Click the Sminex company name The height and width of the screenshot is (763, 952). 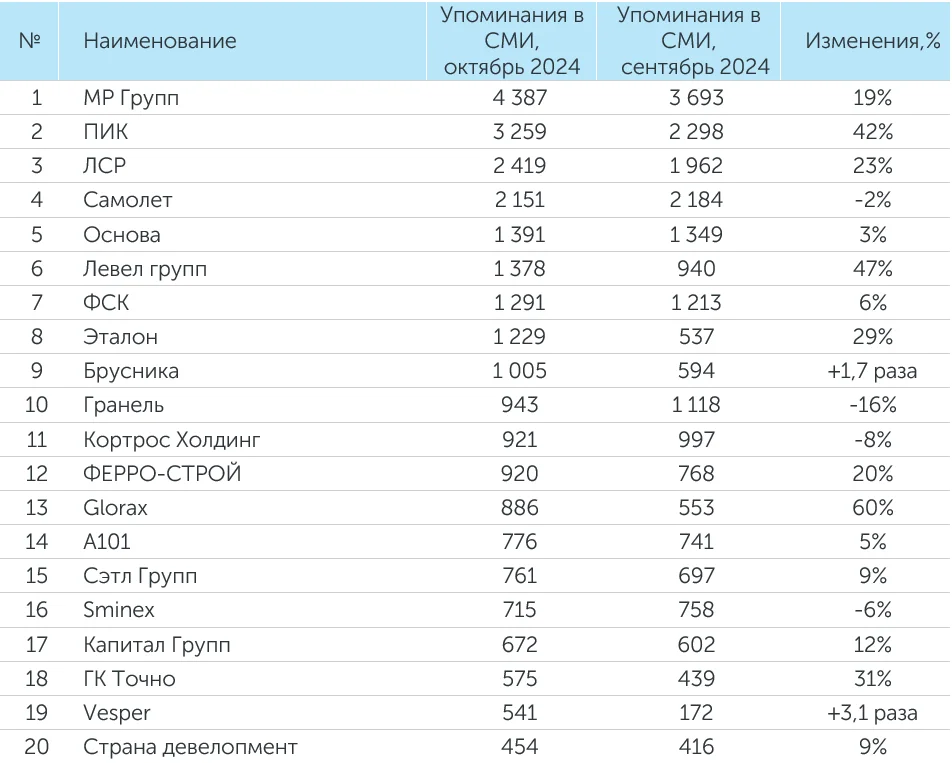119,610
